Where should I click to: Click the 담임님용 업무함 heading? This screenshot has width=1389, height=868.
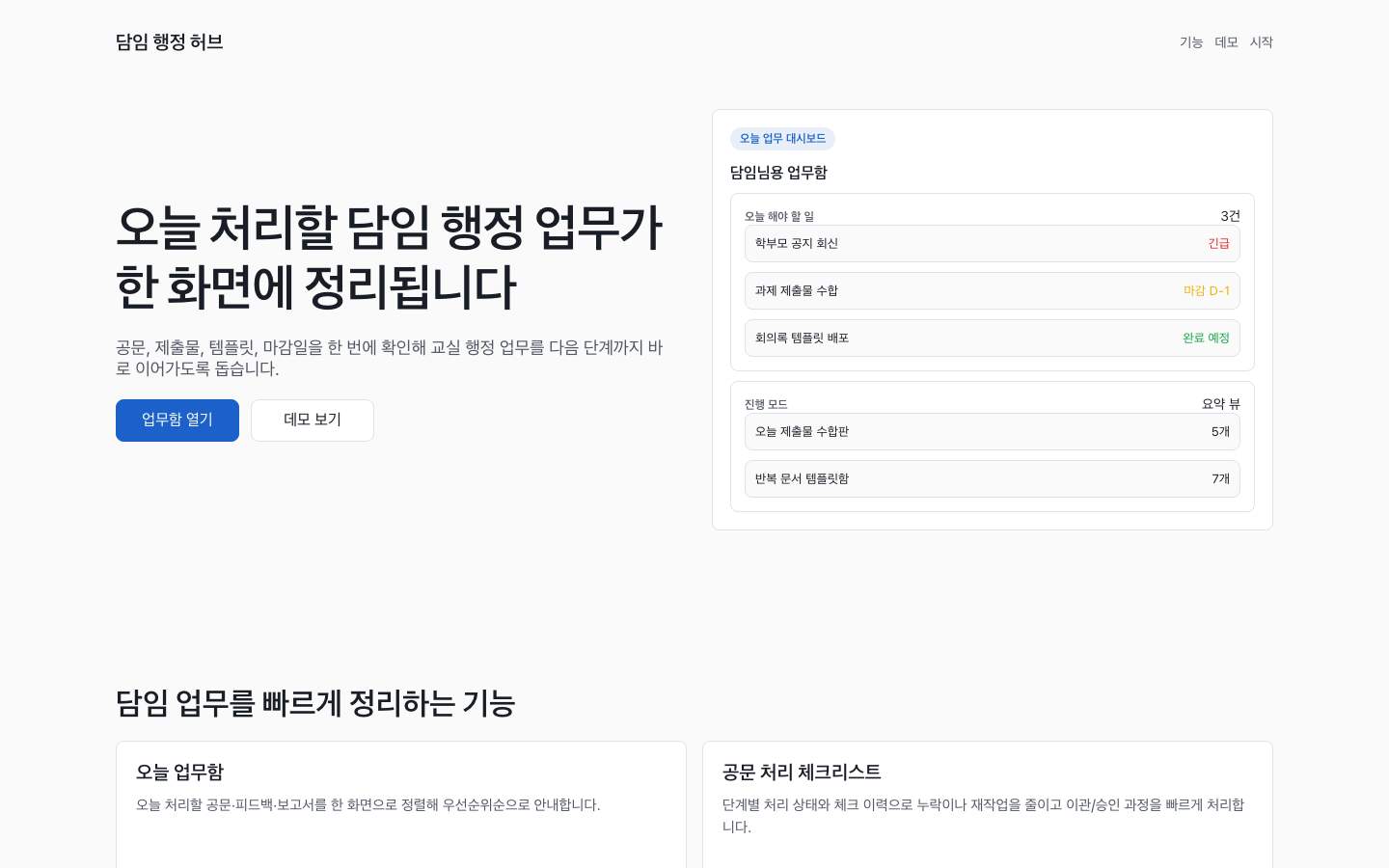[778, 173]
